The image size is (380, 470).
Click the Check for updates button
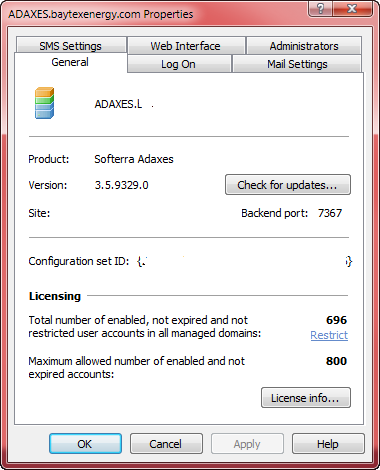point(288,185)
